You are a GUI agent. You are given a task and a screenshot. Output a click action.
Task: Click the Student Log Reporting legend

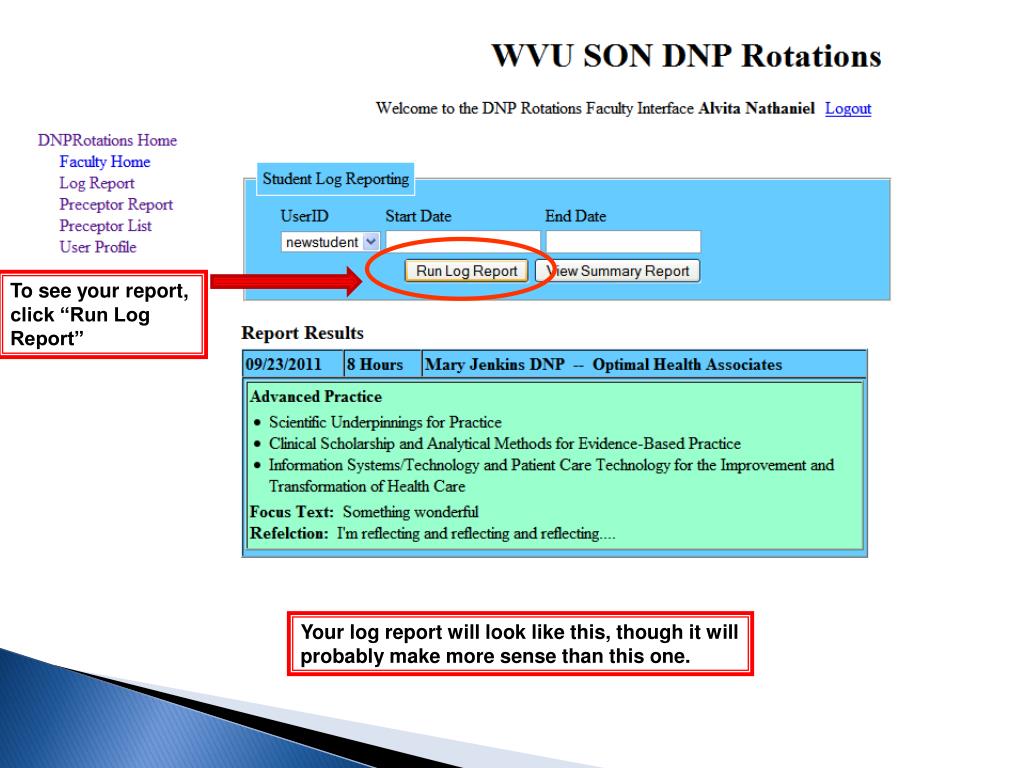click(336, 179)
